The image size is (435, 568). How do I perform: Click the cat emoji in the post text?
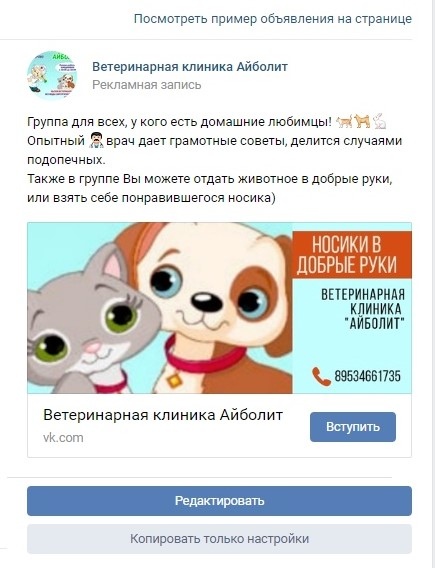click(x=344, y=121)
